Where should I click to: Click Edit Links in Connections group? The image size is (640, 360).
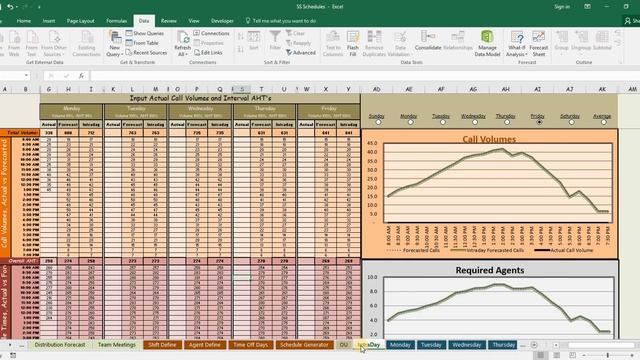(208, 53)
